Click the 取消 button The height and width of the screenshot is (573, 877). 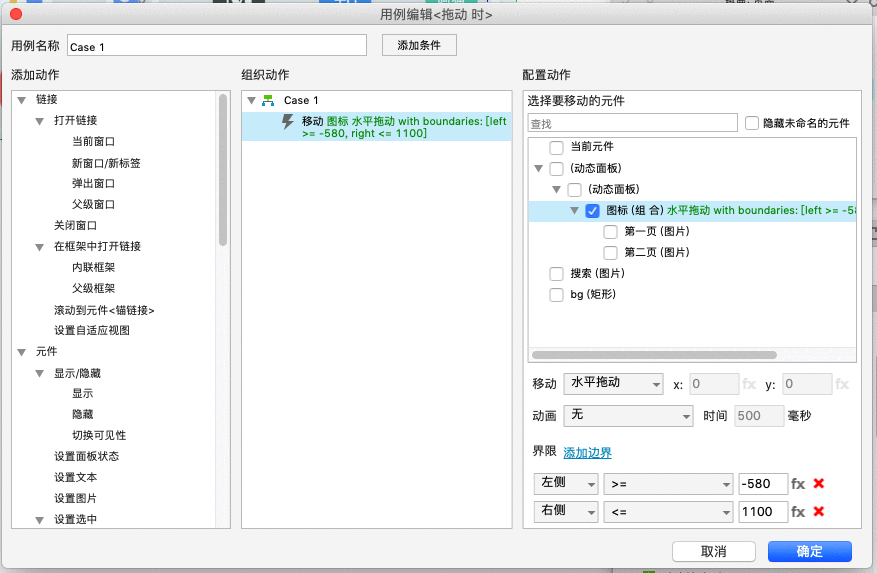click(x=714, y=551)
